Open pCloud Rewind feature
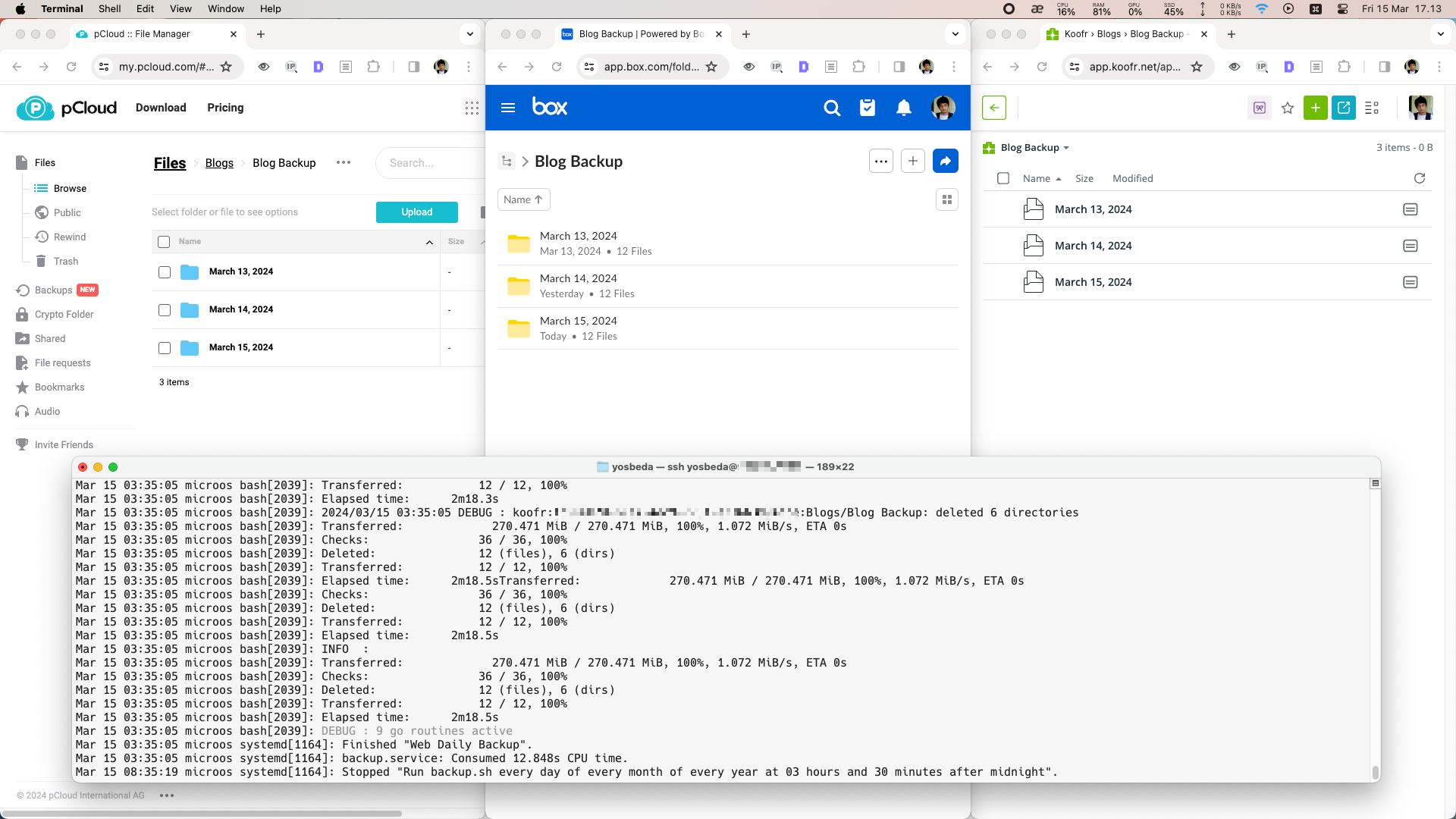Screen dimensions: 1456x819 pyautogui.click(x=69, y=237)
